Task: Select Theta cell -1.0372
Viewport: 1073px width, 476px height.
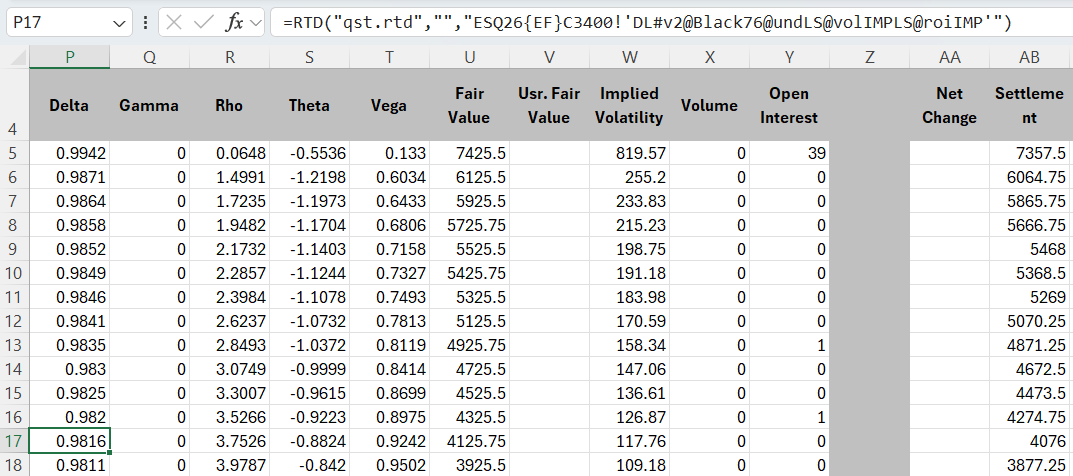Action: (309, 344)
